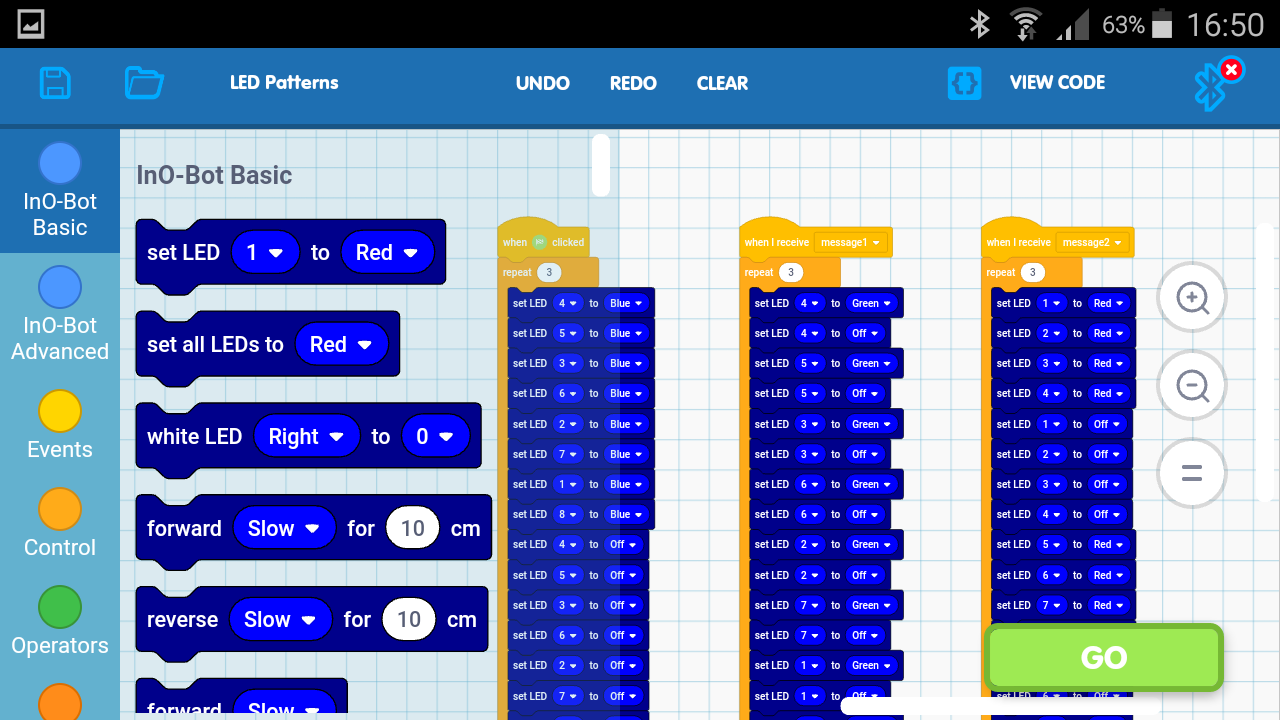Tap the battery icon in the status bar
Screen dimensions: 1280x720
(1162, 24)
